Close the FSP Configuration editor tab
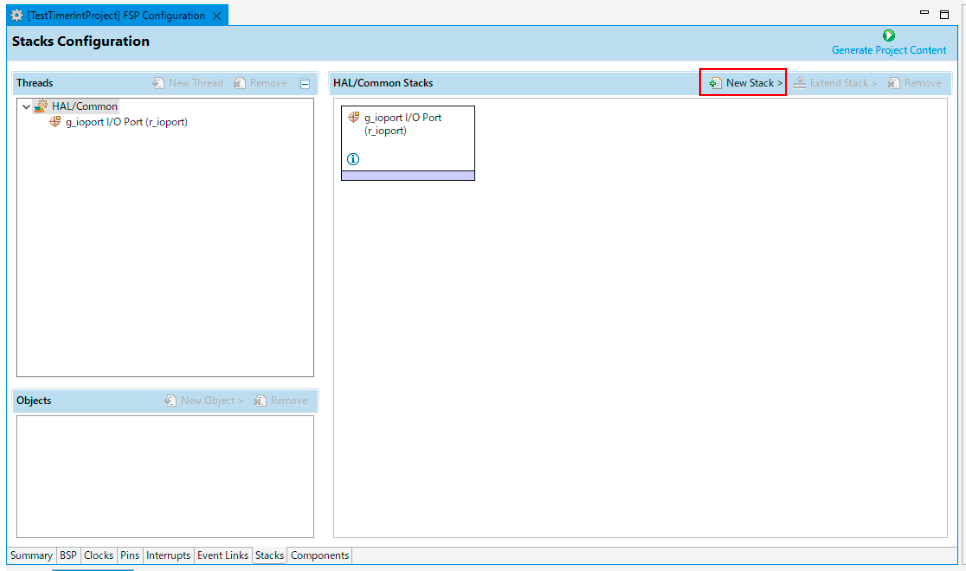Image resolution: width=966 pixels, height=571 pixels. [x=217, y=16]
